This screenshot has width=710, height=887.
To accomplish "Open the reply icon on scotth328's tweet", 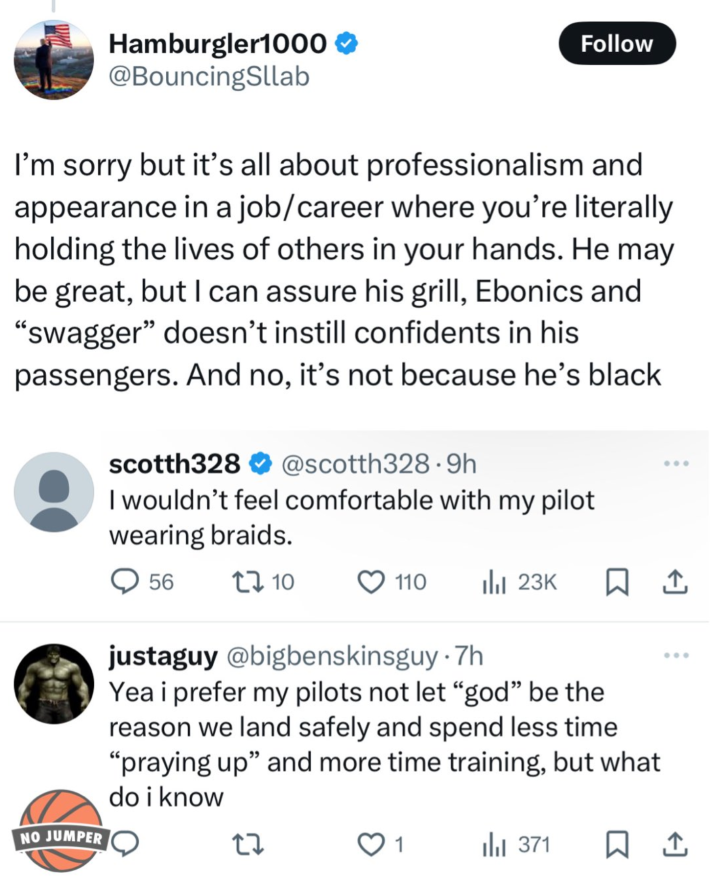I will point(123,581).
